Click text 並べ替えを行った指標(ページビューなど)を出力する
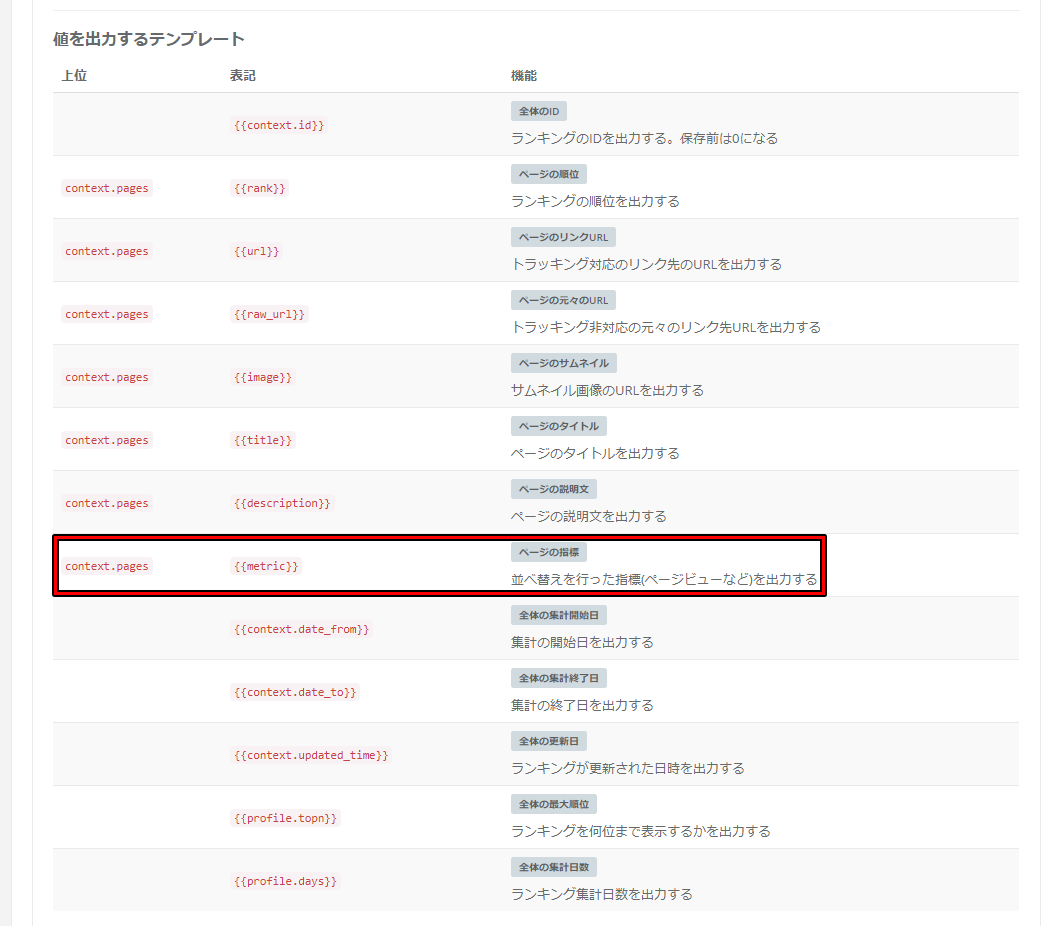 [664, 581]
